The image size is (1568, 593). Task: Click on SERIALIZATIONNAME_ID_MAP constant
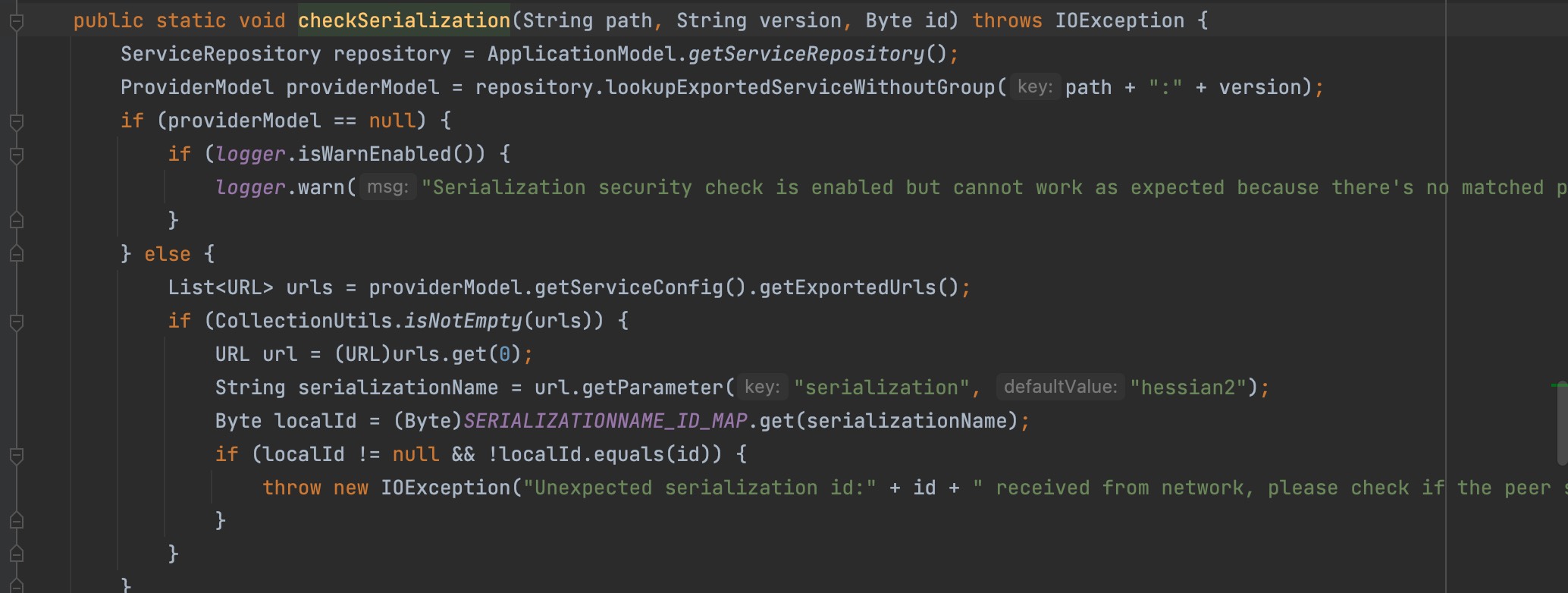coord(605,421)
